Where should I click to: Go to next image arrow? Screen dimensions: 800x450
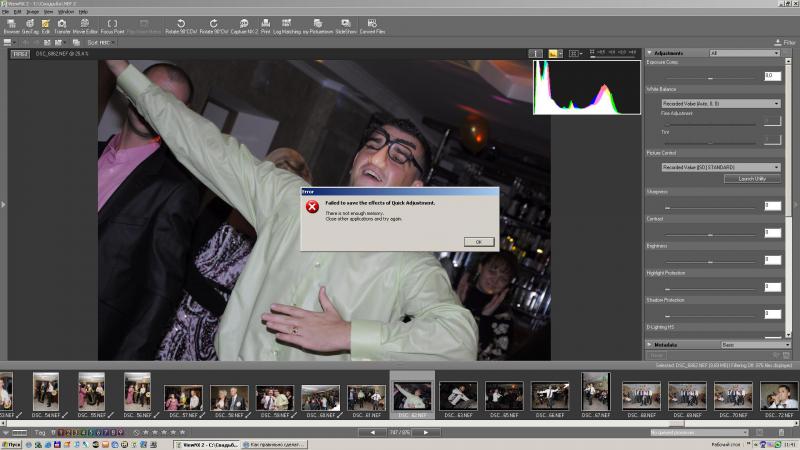pyautogui.click(x=426, y=433)
